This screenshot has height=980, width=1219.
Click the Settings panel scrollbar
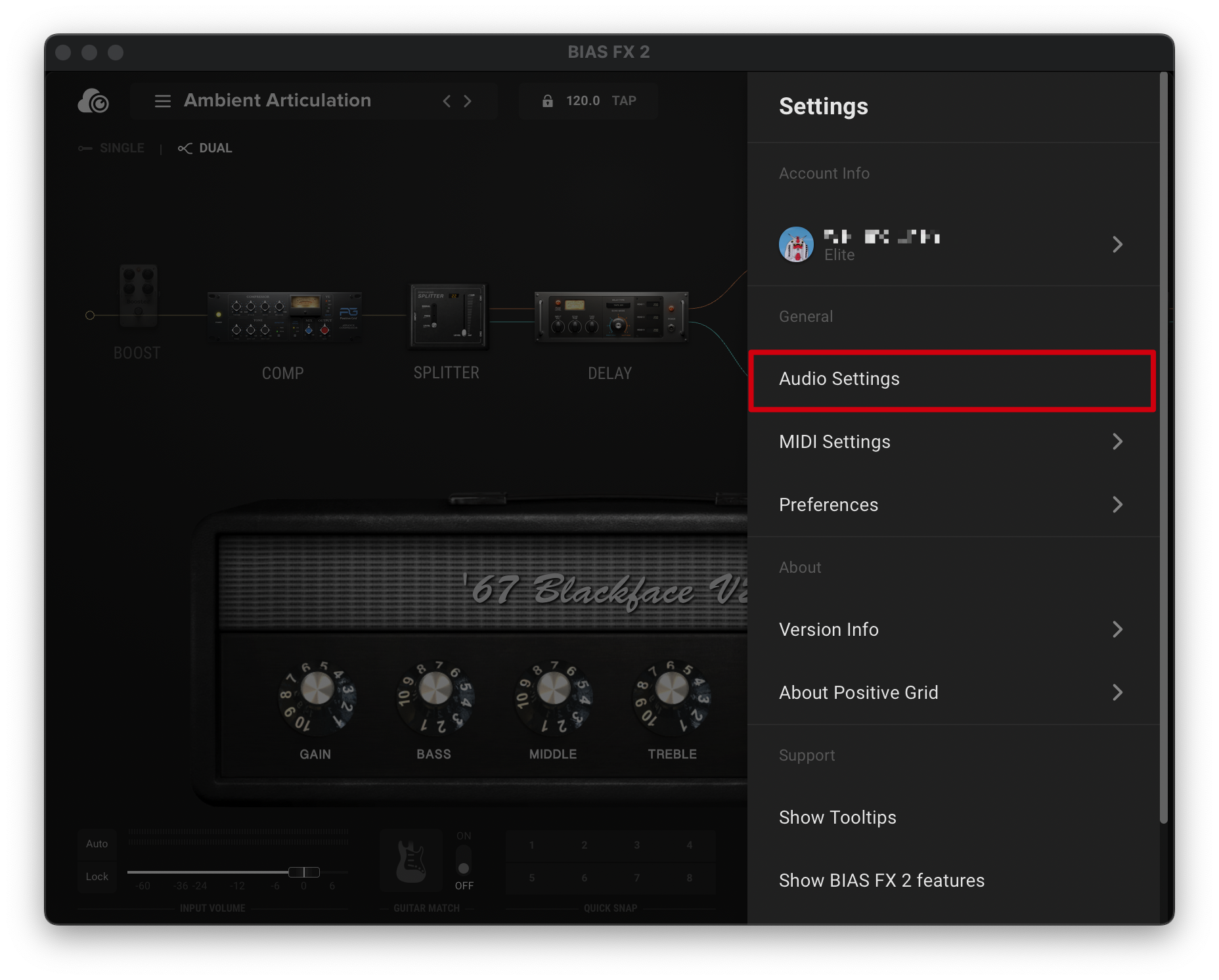click(x=1164, y=447)
